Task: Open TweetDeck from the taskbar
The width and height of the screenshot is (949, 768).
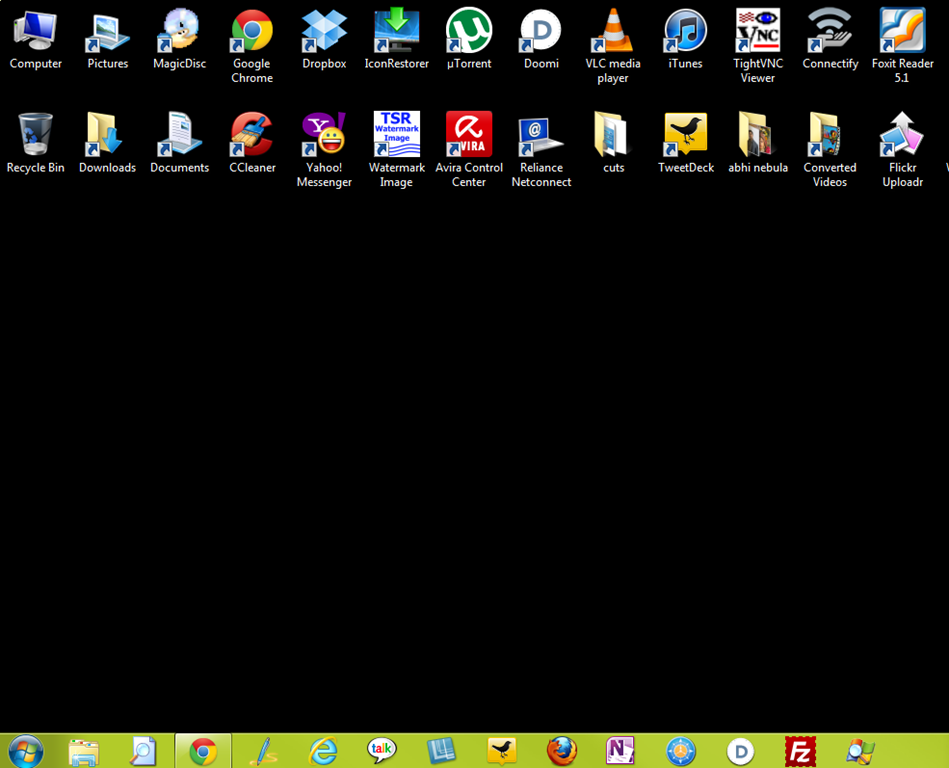Action: (502, 751)
